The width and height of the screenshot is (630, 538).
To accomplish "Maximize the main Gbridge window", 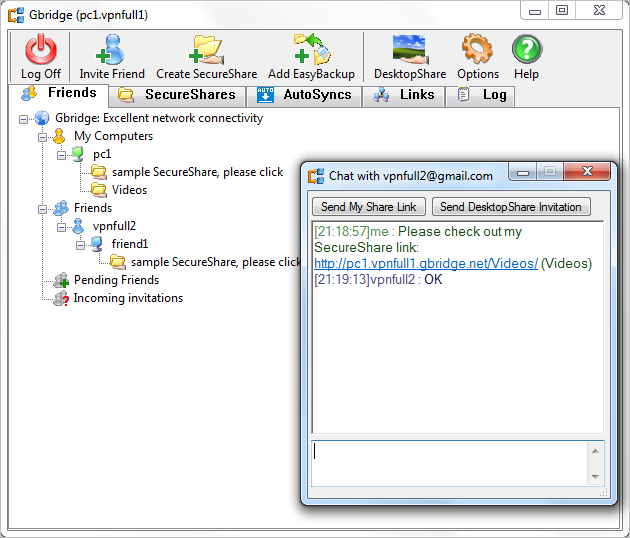I will point(562,11).
